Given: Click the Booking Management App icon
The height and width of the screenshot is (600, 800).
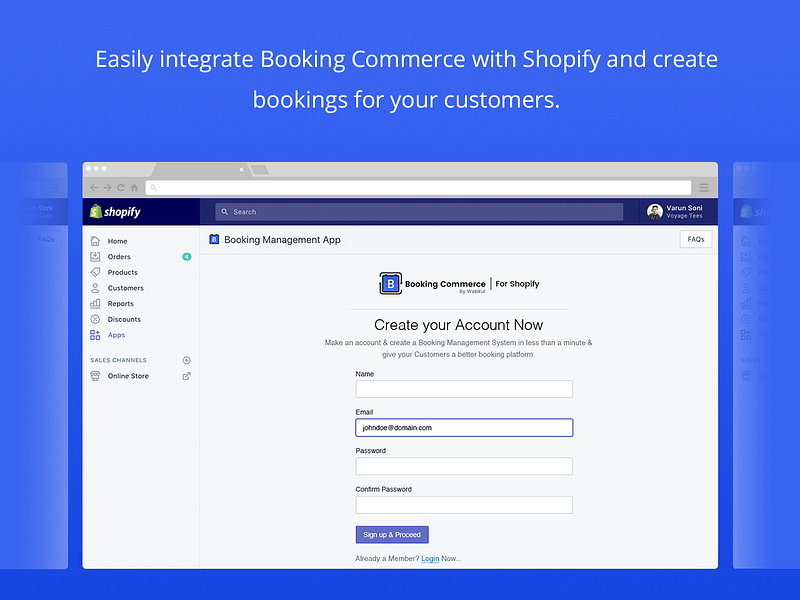Looking at the screenshot, I should 214,239.
